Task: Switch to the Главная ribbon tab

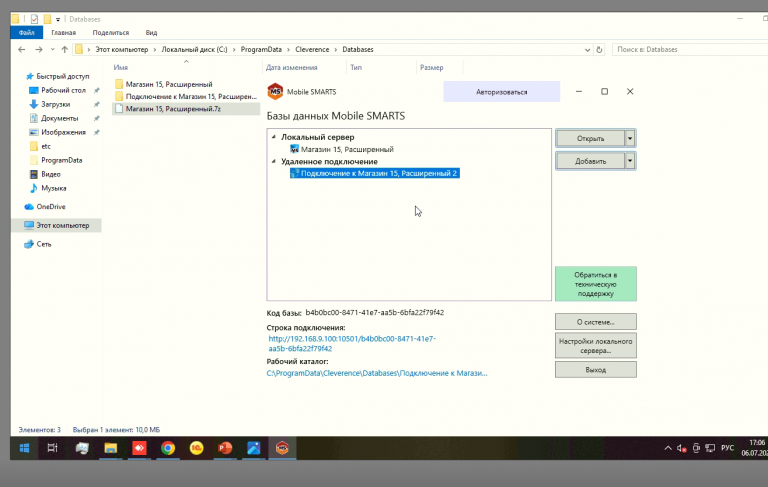Action: pyautogui.click(x=64, y=32)
